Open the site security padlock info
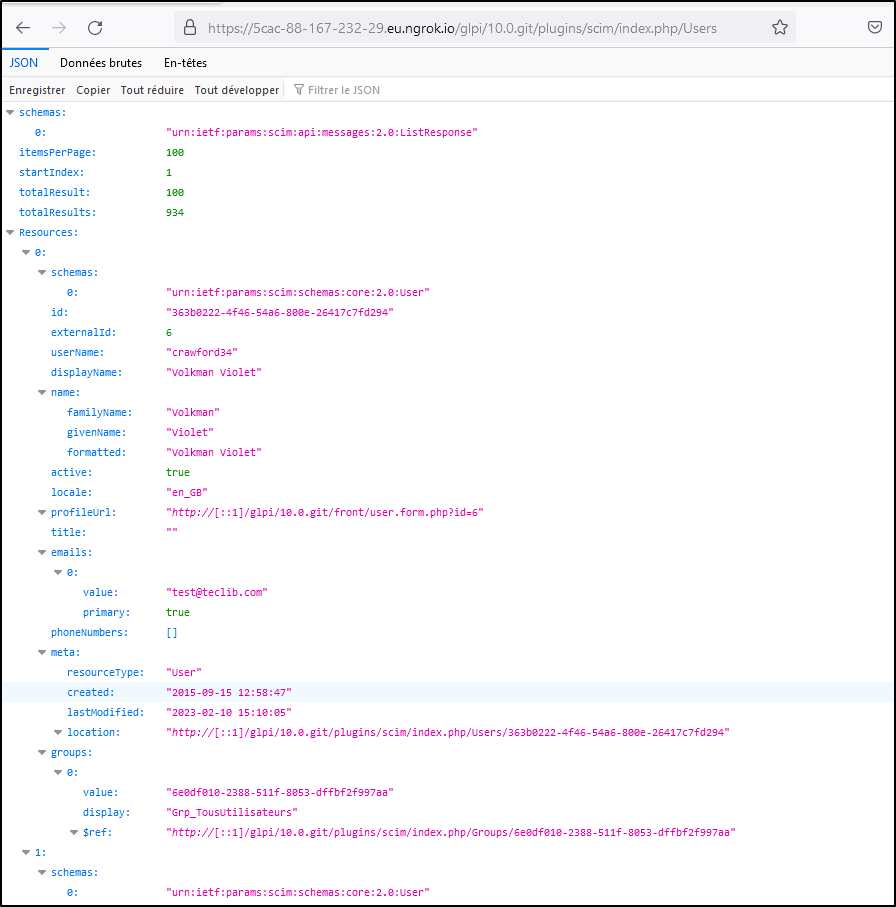Viewport: 896px width, 907px height. [189, 27]
